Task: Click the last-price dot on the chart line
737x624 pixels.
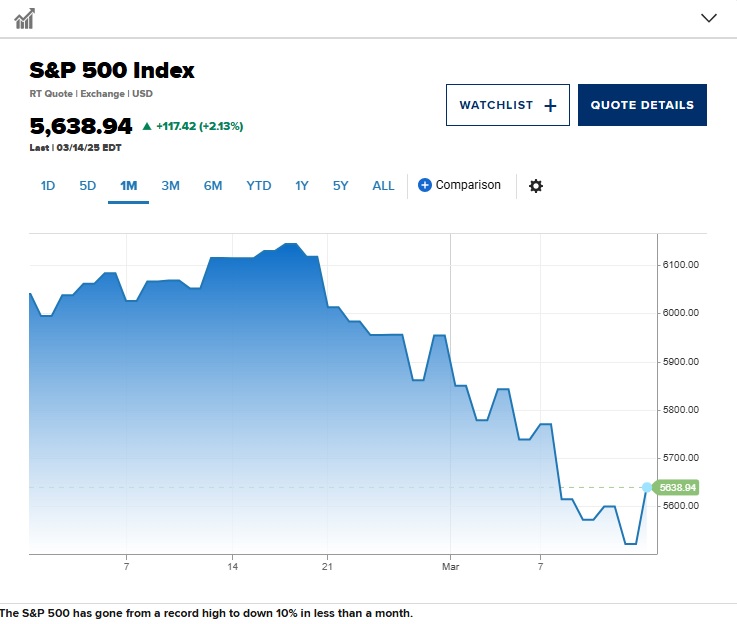Action: [647, 488]
